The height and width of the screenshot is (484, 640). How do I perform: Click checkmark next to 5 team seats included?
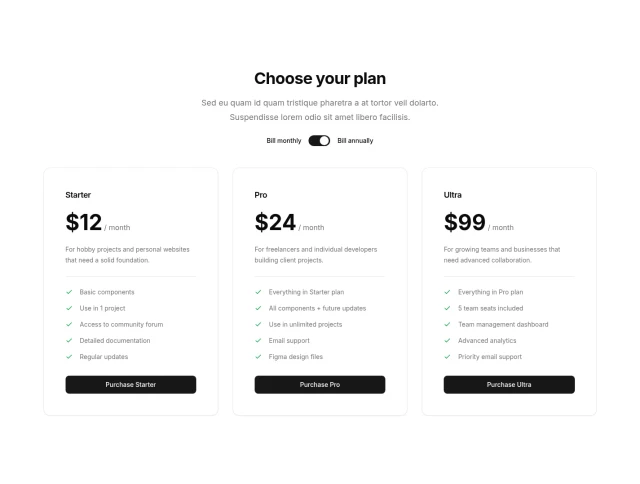(447, 308)
